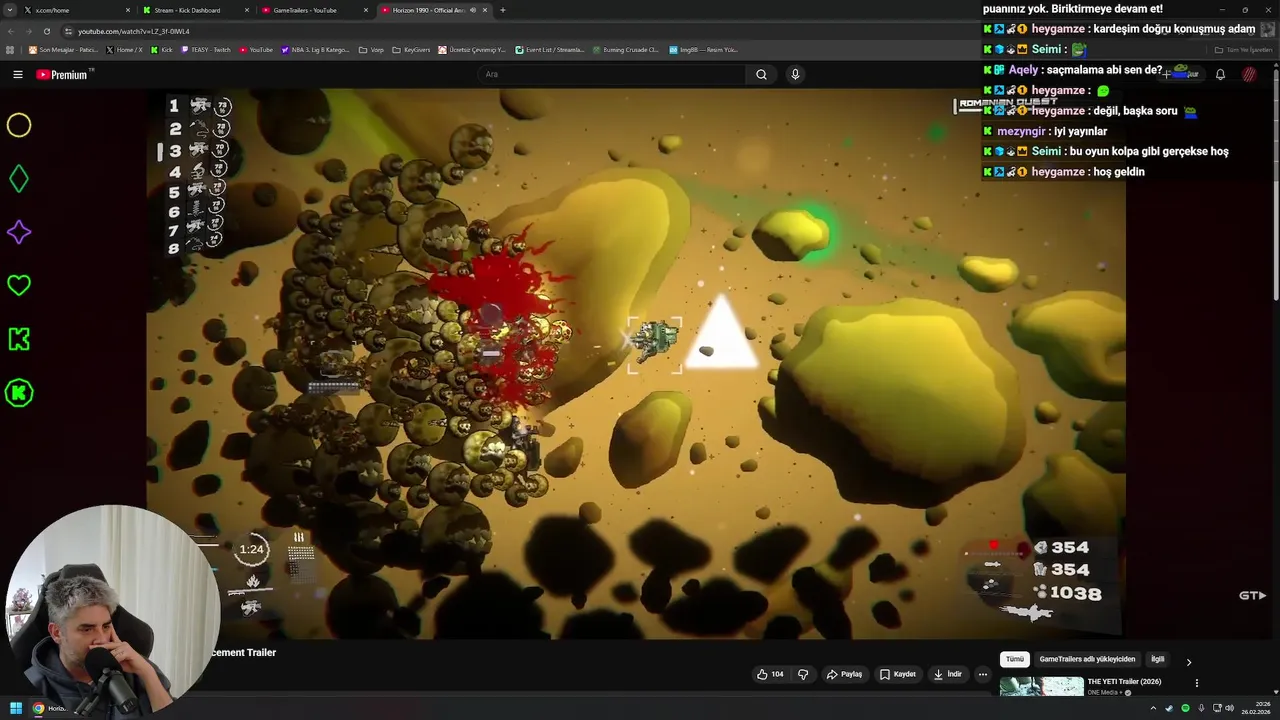
Task: Open THE YETI Trailer thumbnail
Action: [x=1041, y=687]
